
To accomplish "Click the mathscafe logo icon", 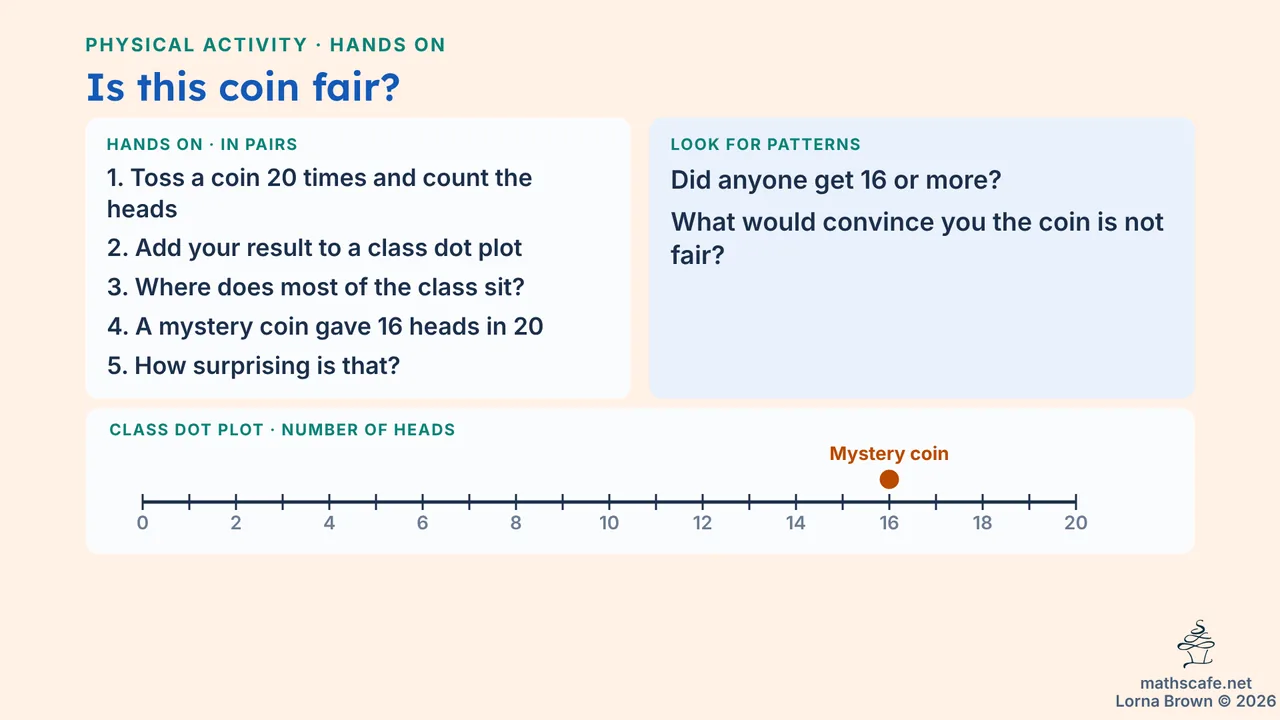I will point(1196,644).
